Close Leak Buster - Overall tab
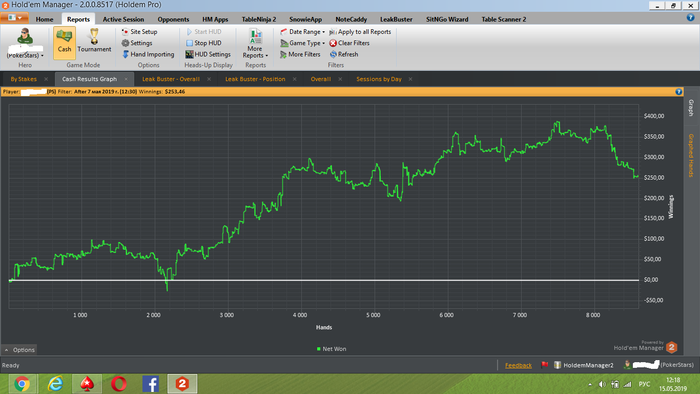Screen dimensions: 700x394 pyautogui.click(x=209, y=79)
